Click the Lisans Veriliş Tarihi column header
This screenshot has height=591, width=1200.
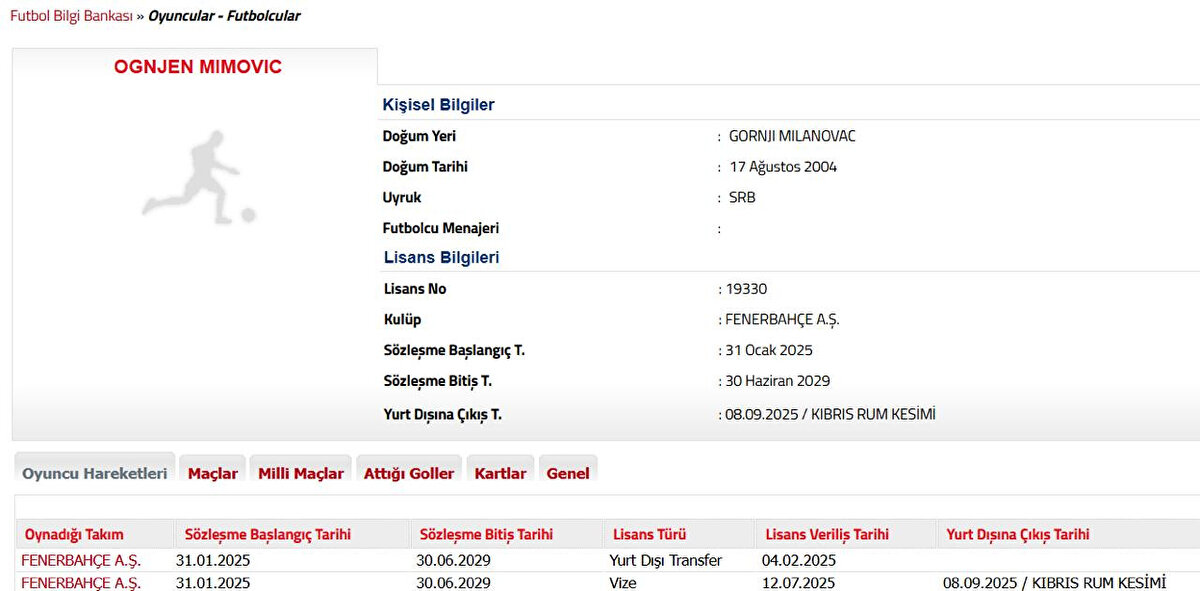point(826,535)
